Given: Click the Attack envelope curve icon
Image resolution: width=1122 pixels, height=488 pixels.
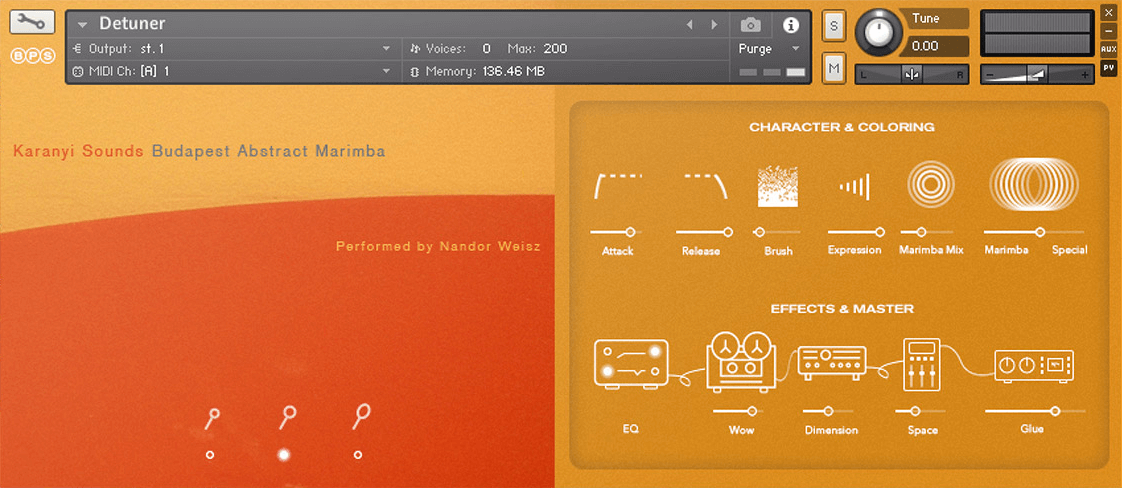Looking at the screenshot, I should pyautogui.click(x=618, y=186).
